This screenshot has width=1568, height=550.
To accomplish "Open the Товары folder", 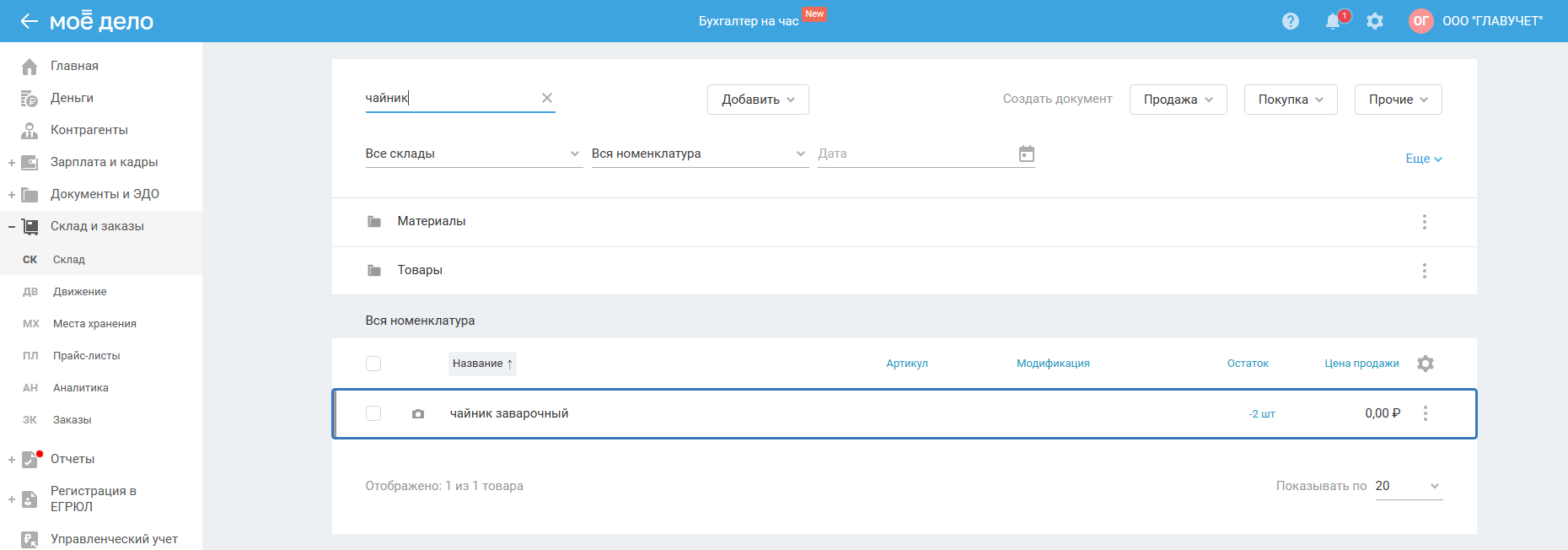I will click(x=420, y=270).
